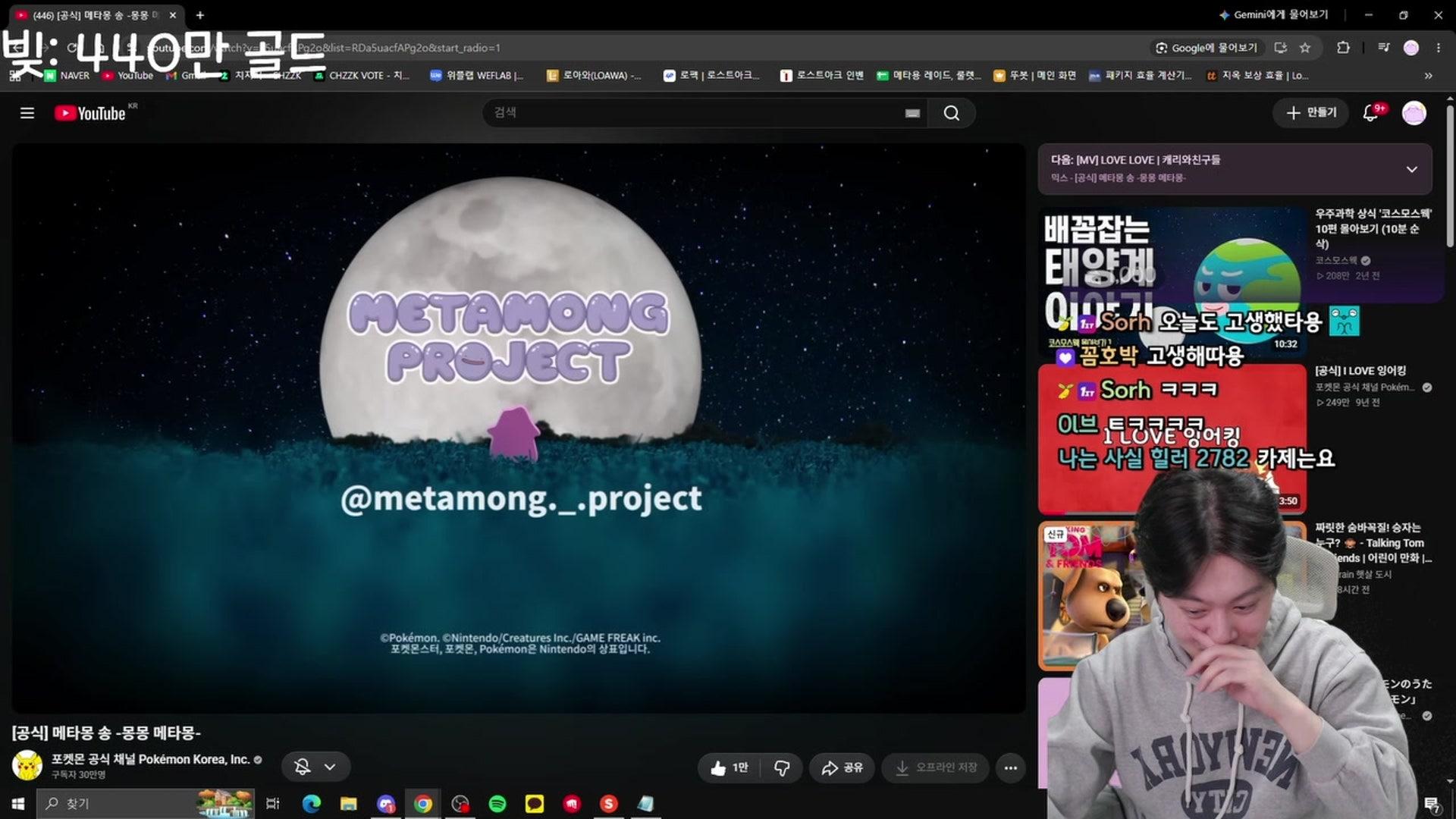Open the YouTube account avatar menu

tap(1414, 113)
